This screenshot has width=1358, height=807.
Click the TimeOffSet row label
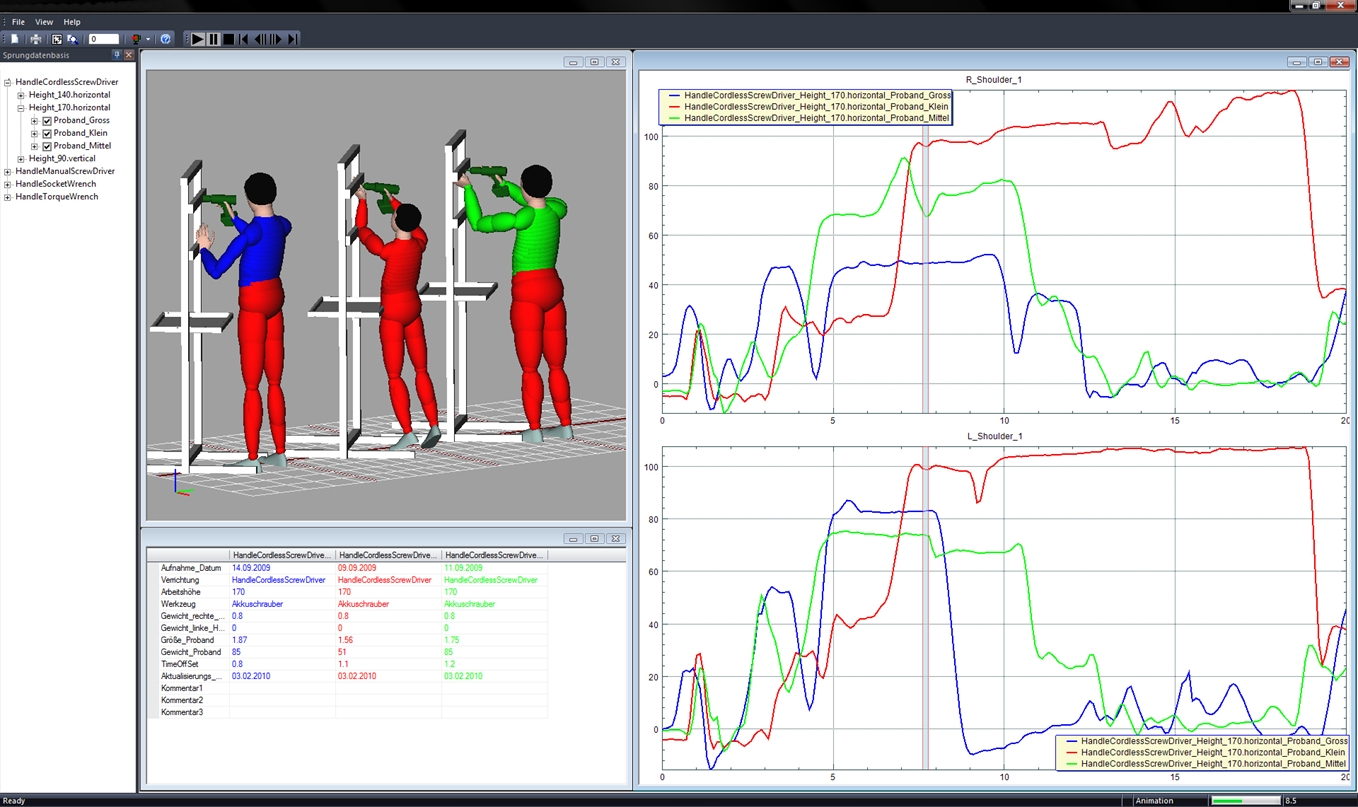click(x=180, y=664)
